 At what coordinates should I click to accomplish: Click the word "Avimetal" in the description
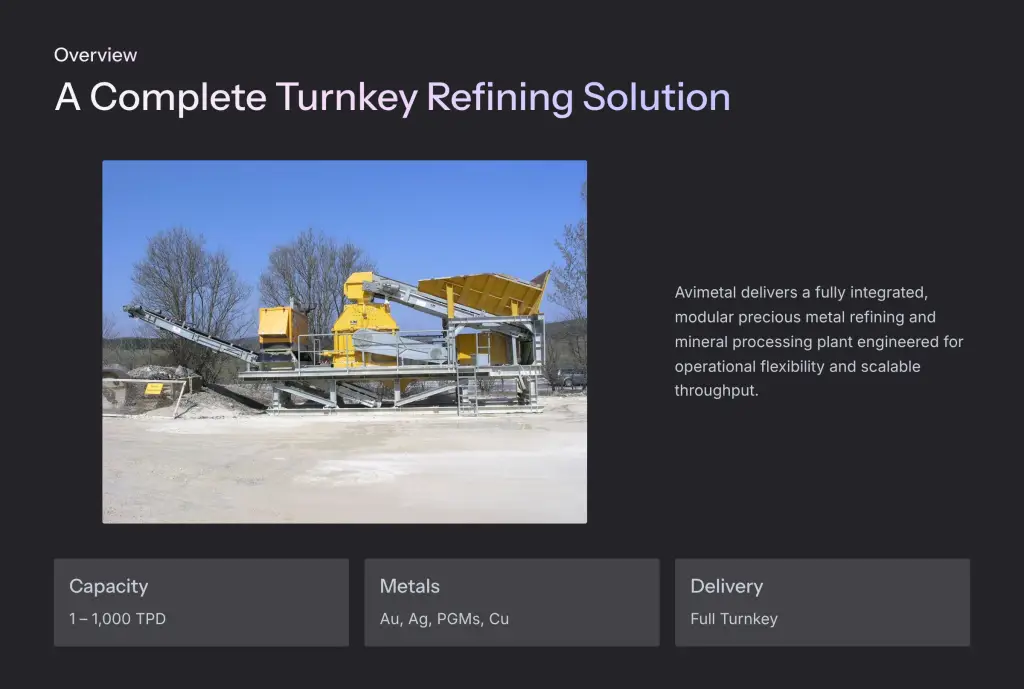point(705,293)
